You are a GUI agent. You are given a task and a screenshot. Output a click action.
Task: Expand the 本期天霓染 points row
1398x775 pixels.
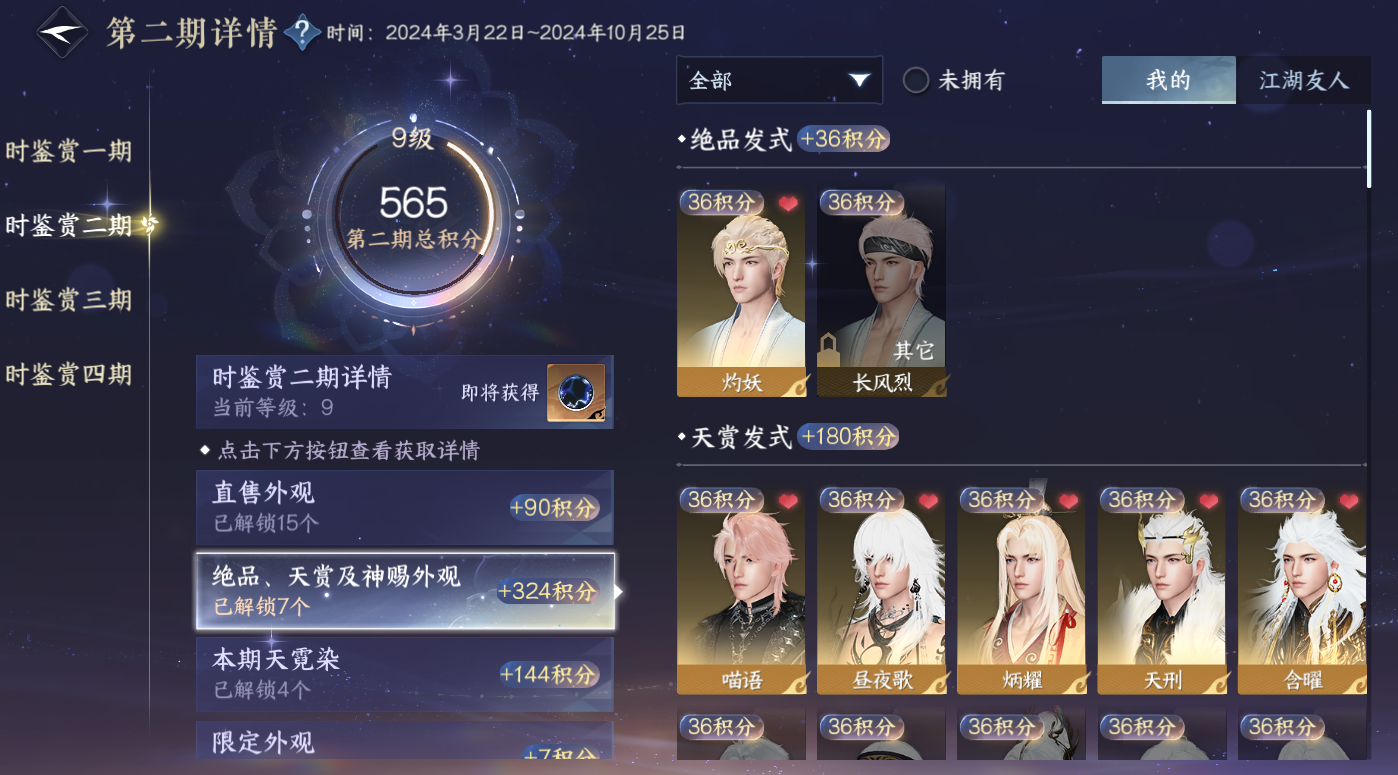tap(405, 674)
